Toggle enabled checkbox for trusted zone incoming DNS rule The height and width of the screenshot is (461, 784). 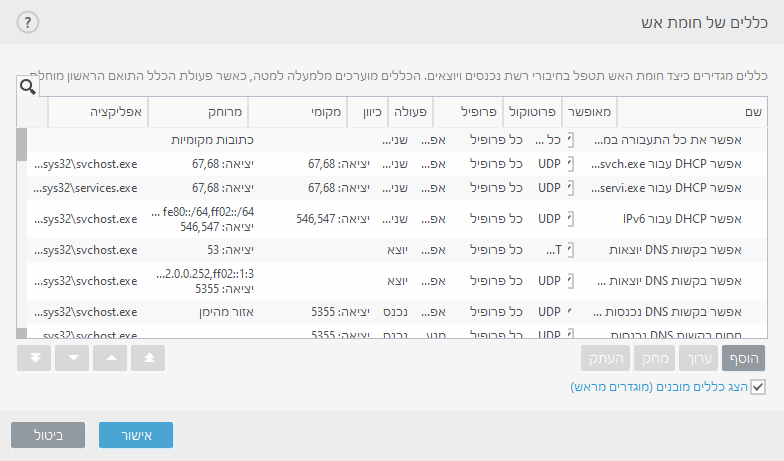click(570, 312)
